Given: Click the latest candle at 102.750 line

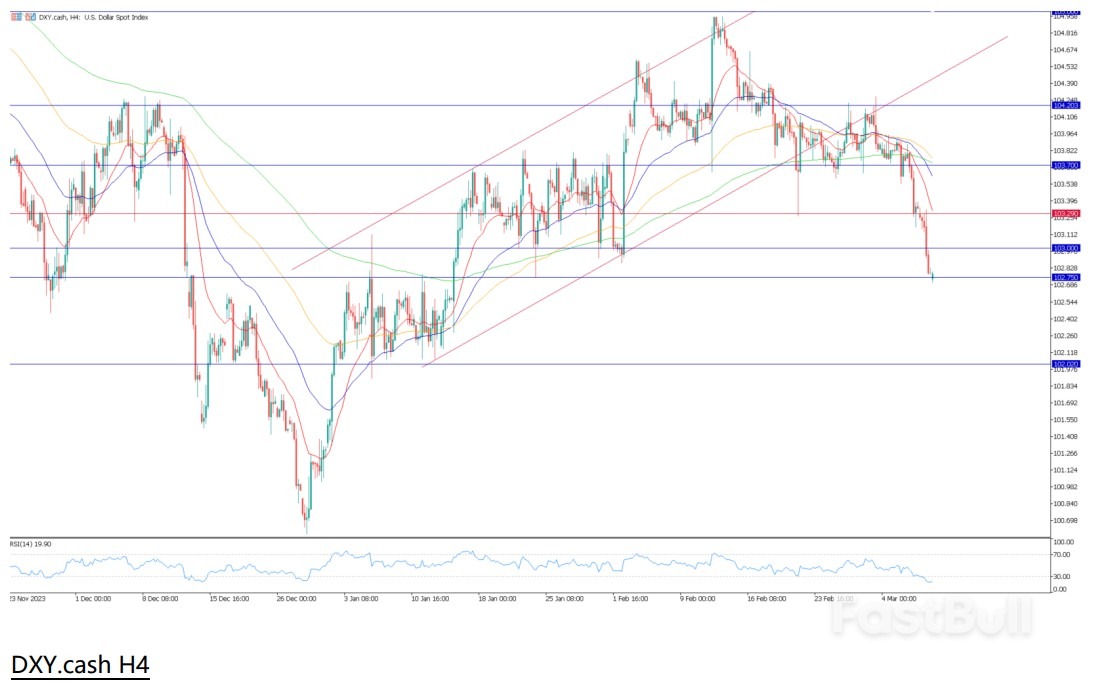Looking at the screenshot, I should coord(932,276).
